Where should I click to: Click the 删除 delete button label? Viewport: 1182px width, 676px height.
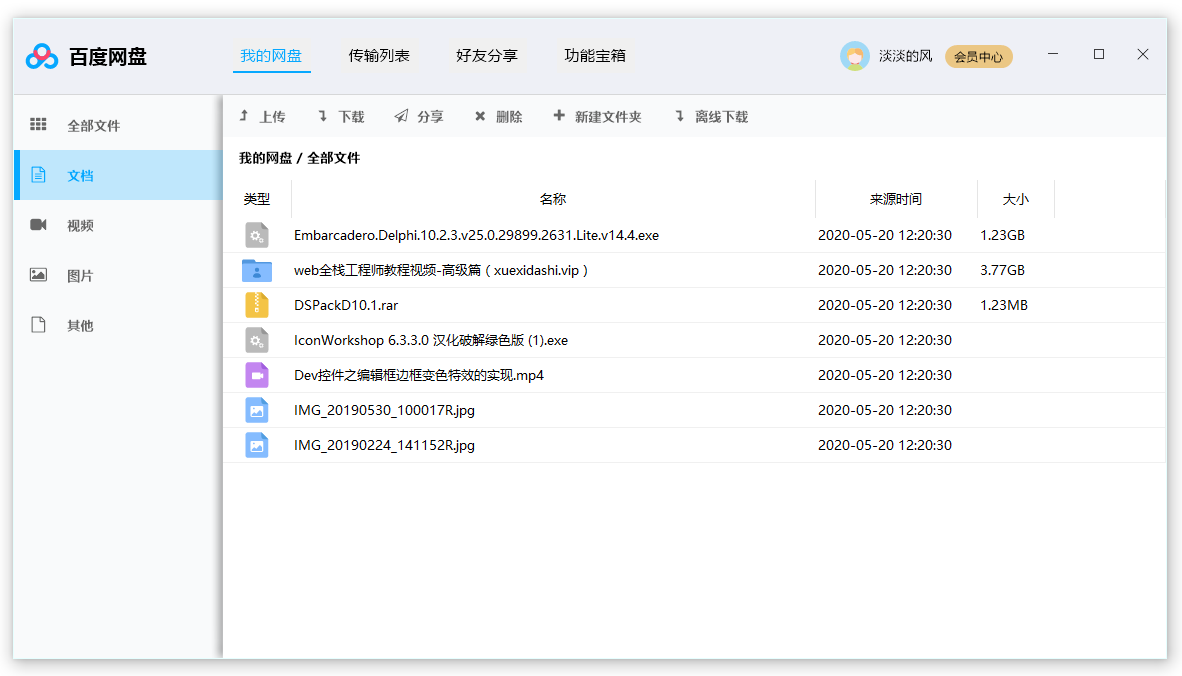[x=509, y=117]
